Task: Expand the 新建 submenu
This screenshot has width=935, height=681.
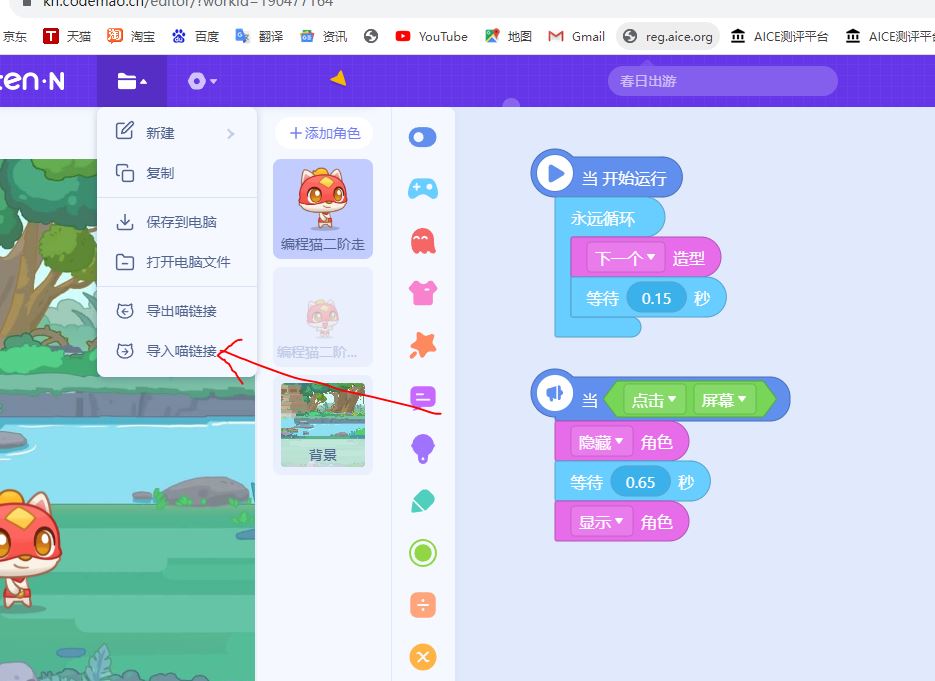Action: coord(177,132)
